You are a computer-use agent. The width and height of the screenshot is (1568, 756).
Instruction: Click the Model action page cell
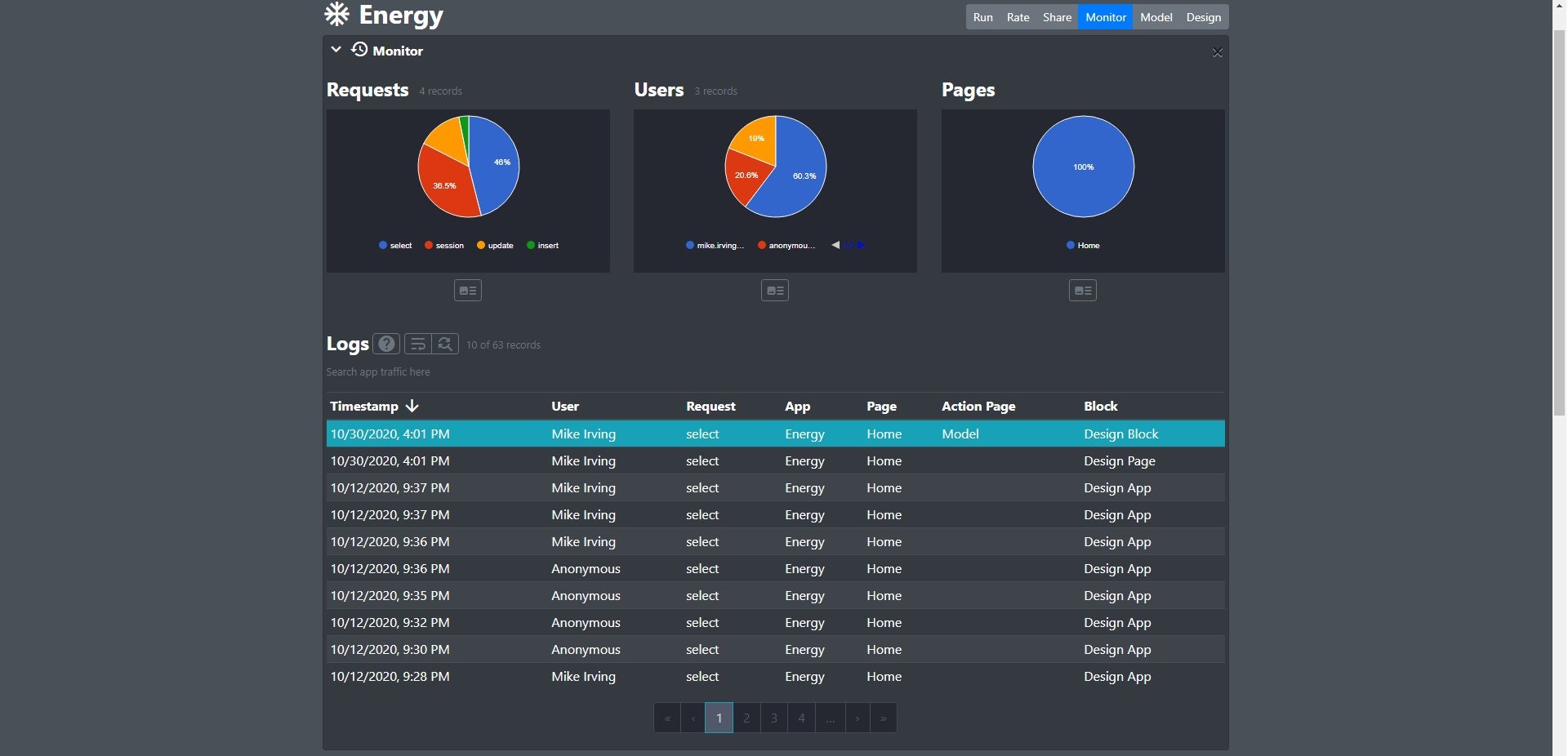tap(960, 434)
